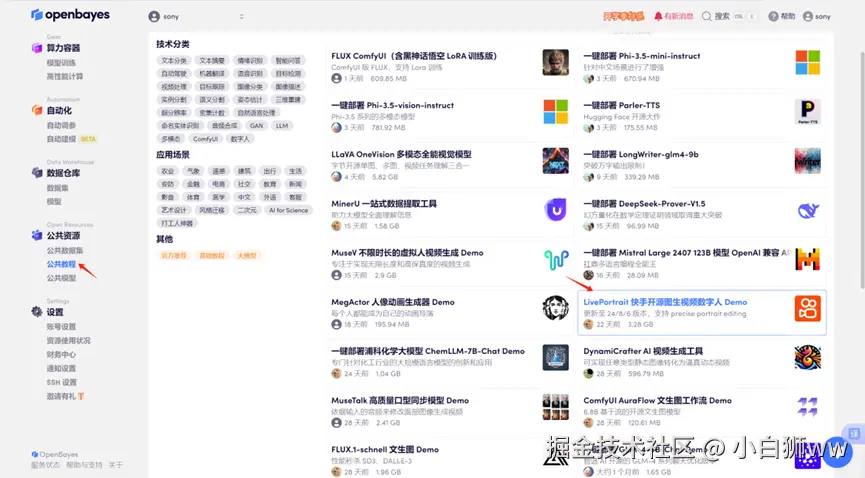Click the LLaVA OneVision thumbnail icon
Image resolution: width=865 pixels, height=478 pixels.
click(556, 161)
